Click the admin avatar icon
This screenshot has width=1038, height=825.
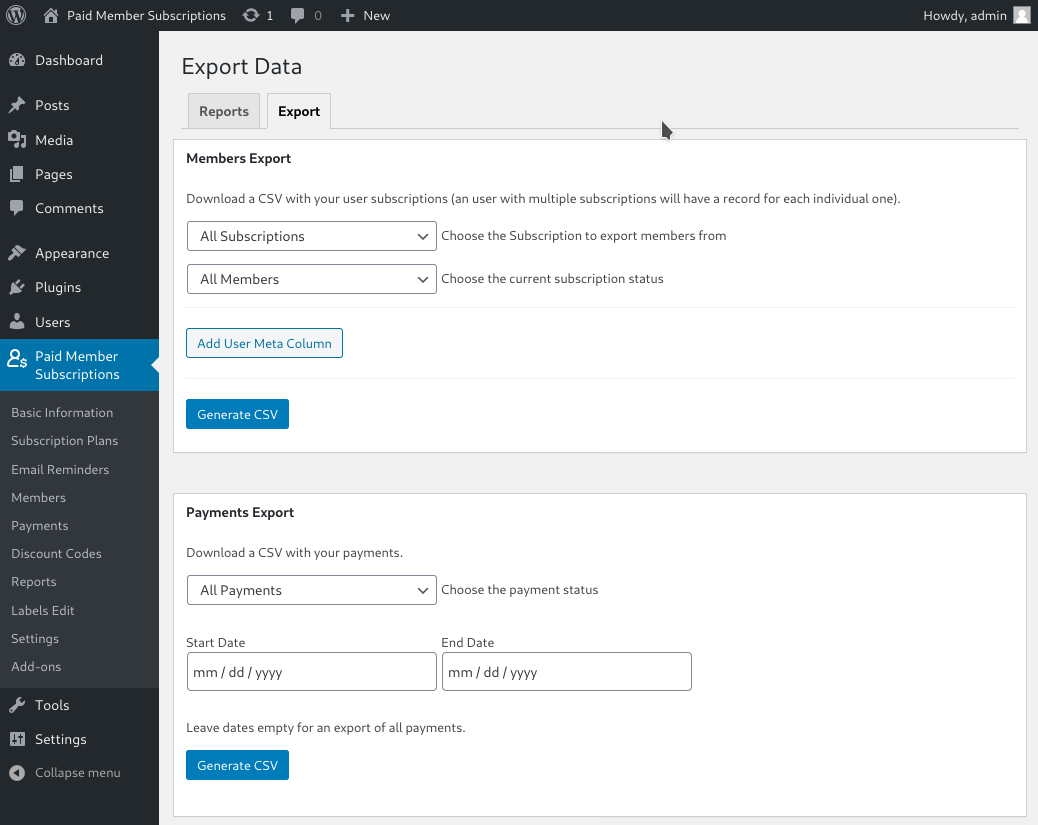pyautogui.click(x=1022, y=15)
